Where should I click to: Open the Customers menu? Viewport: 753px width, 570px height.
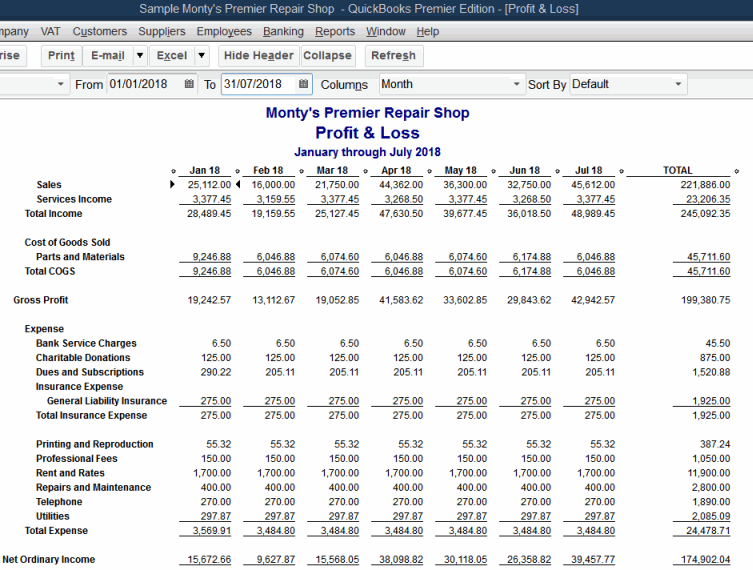[100, 32]
